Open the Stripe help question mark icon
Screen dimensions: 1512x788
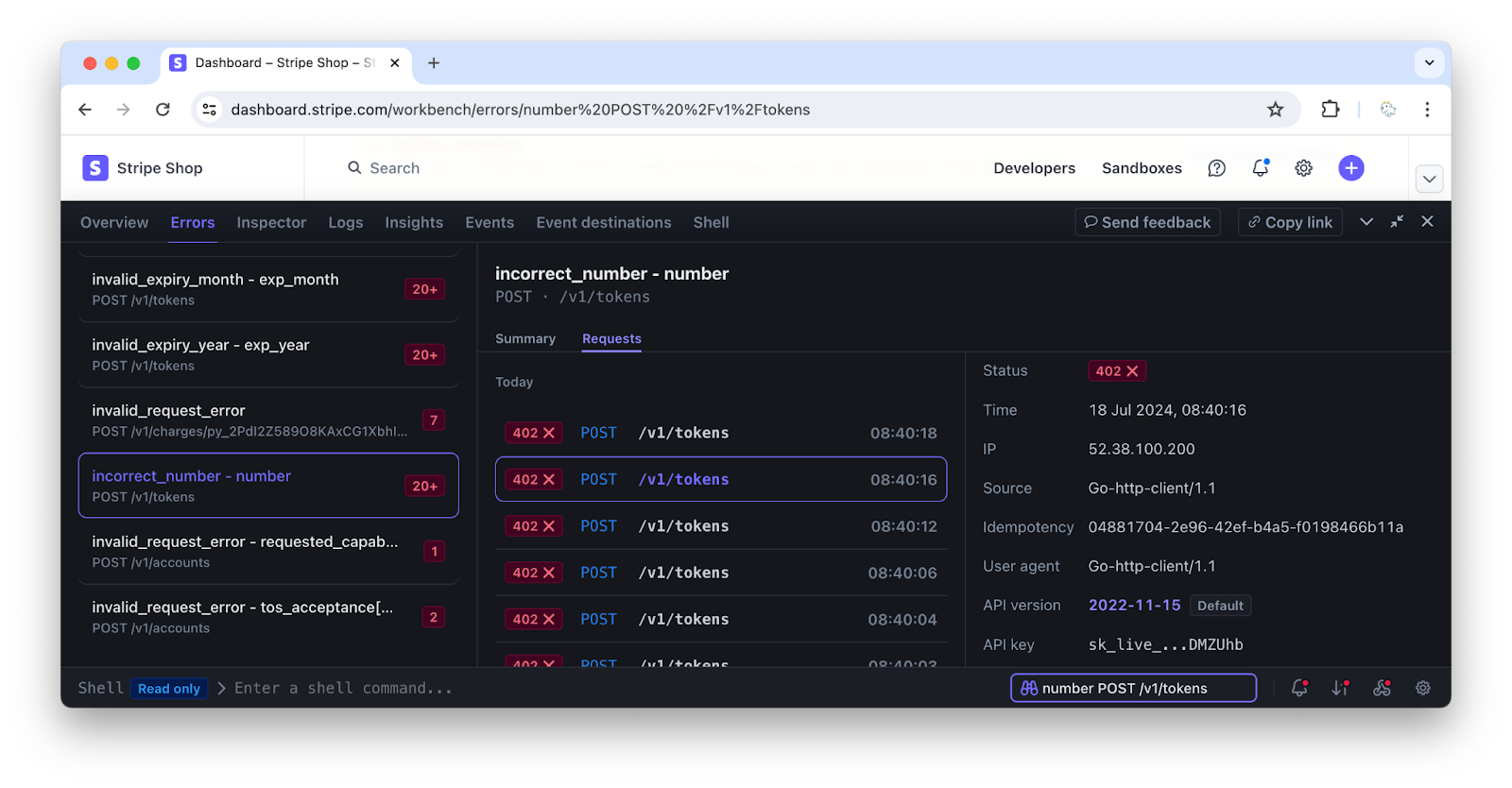(x=1216, y=168)
